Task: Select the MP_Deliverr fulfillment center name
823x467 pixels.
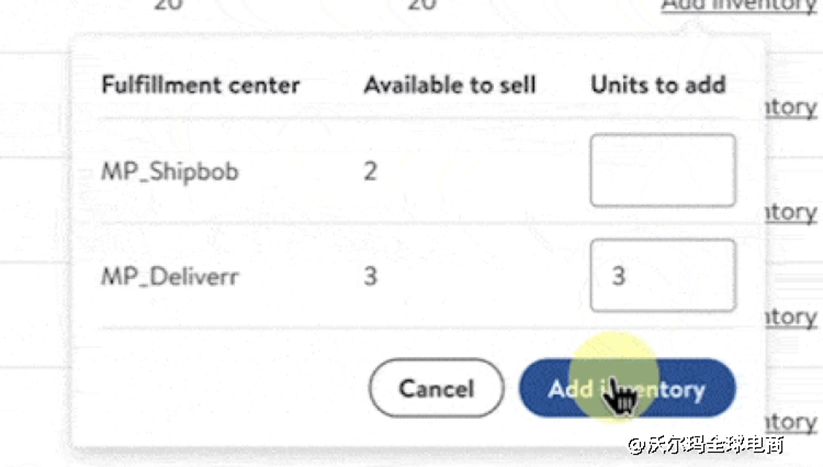Action: pyautogui.click(x=169, y=275)
